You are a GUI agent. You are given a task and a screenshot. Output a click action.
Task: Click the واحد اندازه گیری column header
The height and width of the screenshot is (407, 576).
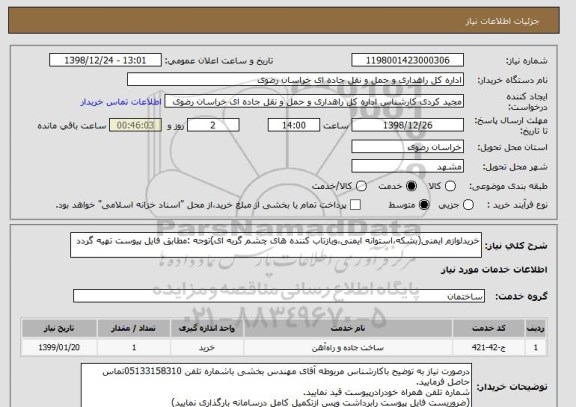point(207,328)
